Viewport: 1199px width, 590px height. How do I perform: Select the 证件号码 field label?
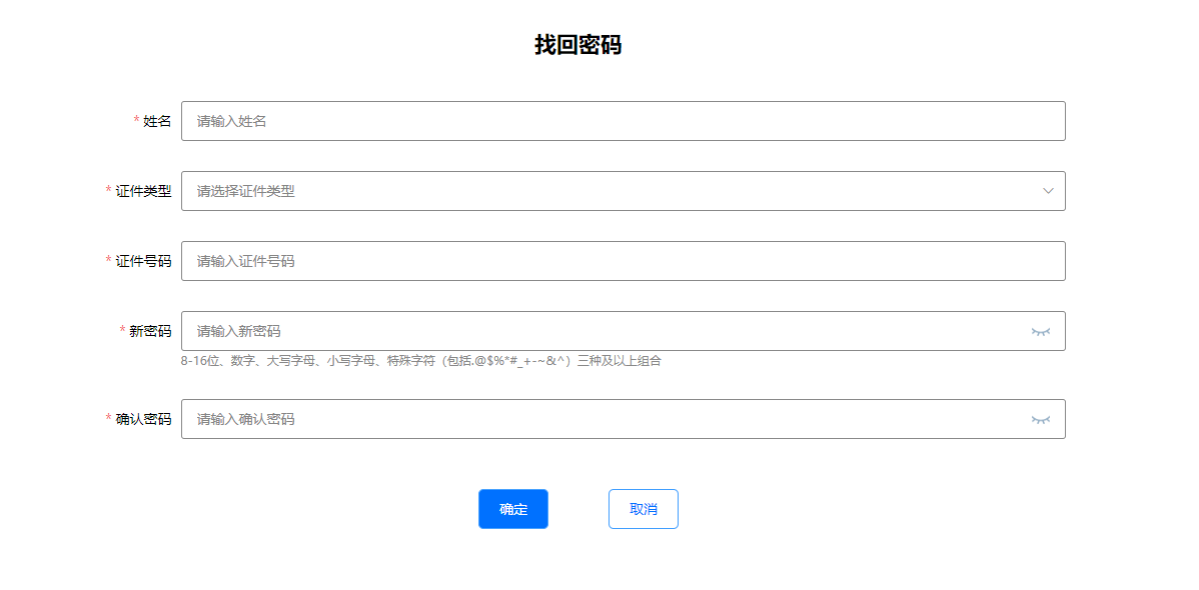tap(143, 261)
